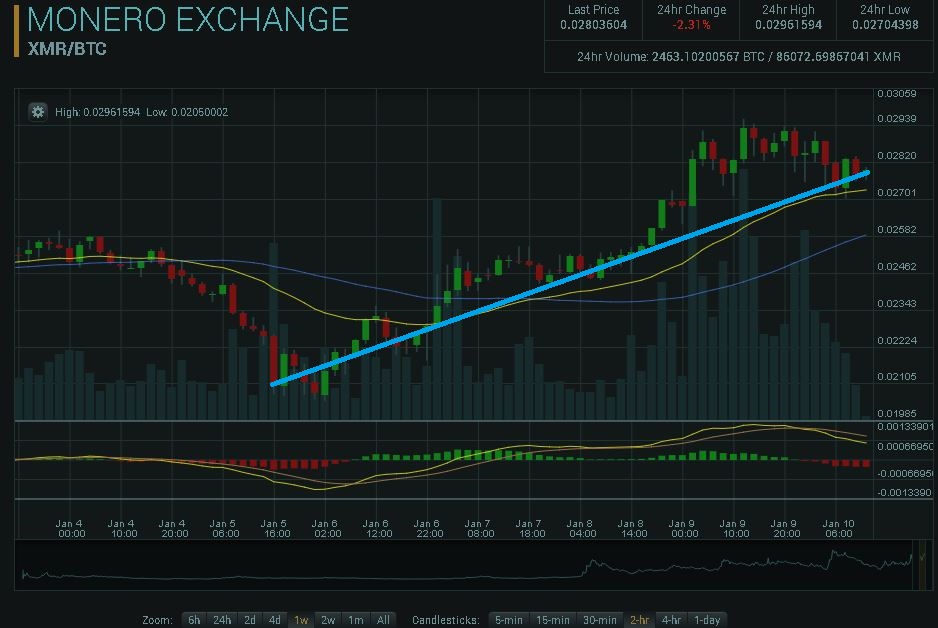938x628 pixels.
Task: Click price axis label 0.02105
Action: coord(897,376)
